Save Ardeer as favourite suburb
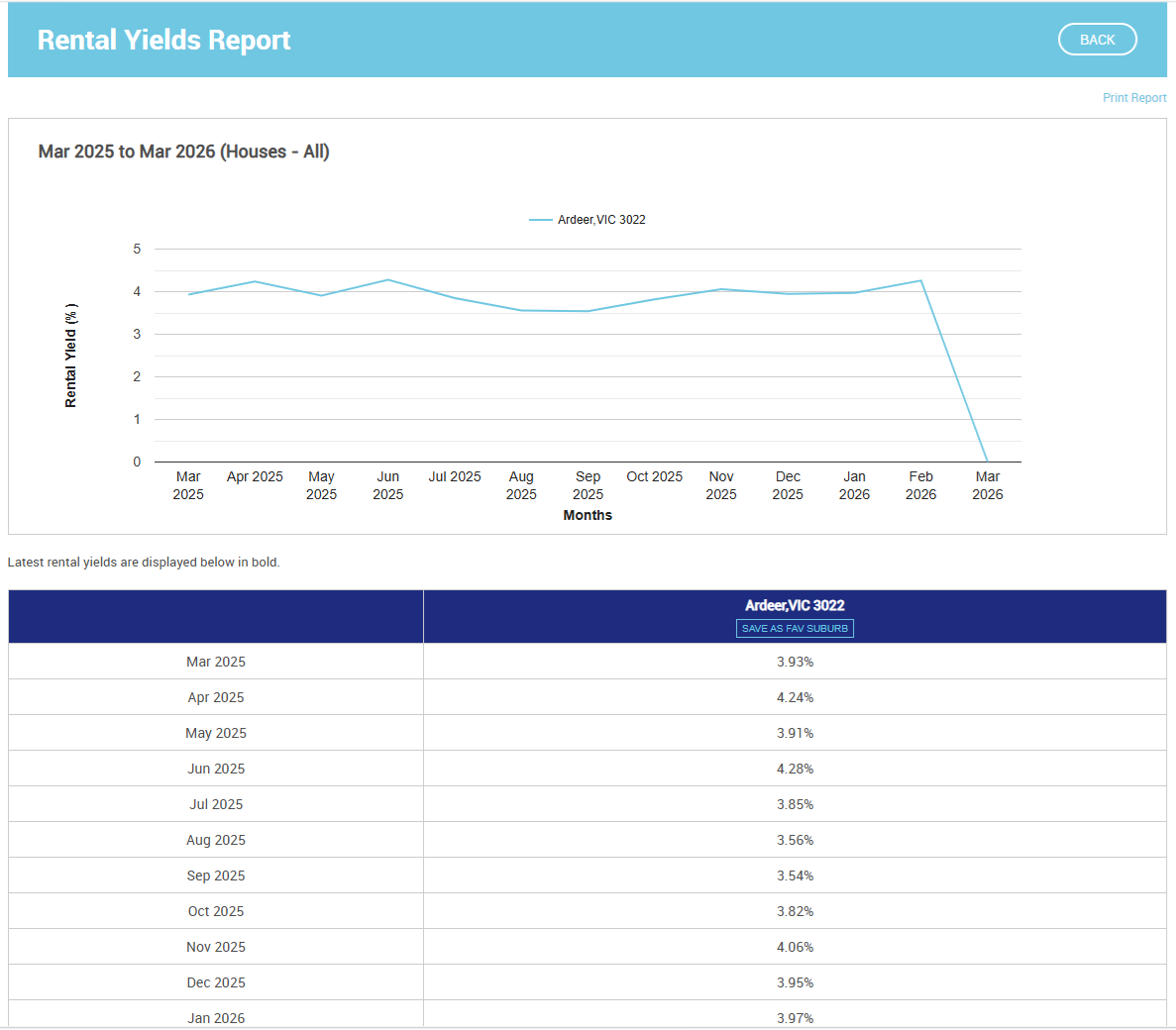Viewport: 1176px width, 1030px height. (795, 629)
